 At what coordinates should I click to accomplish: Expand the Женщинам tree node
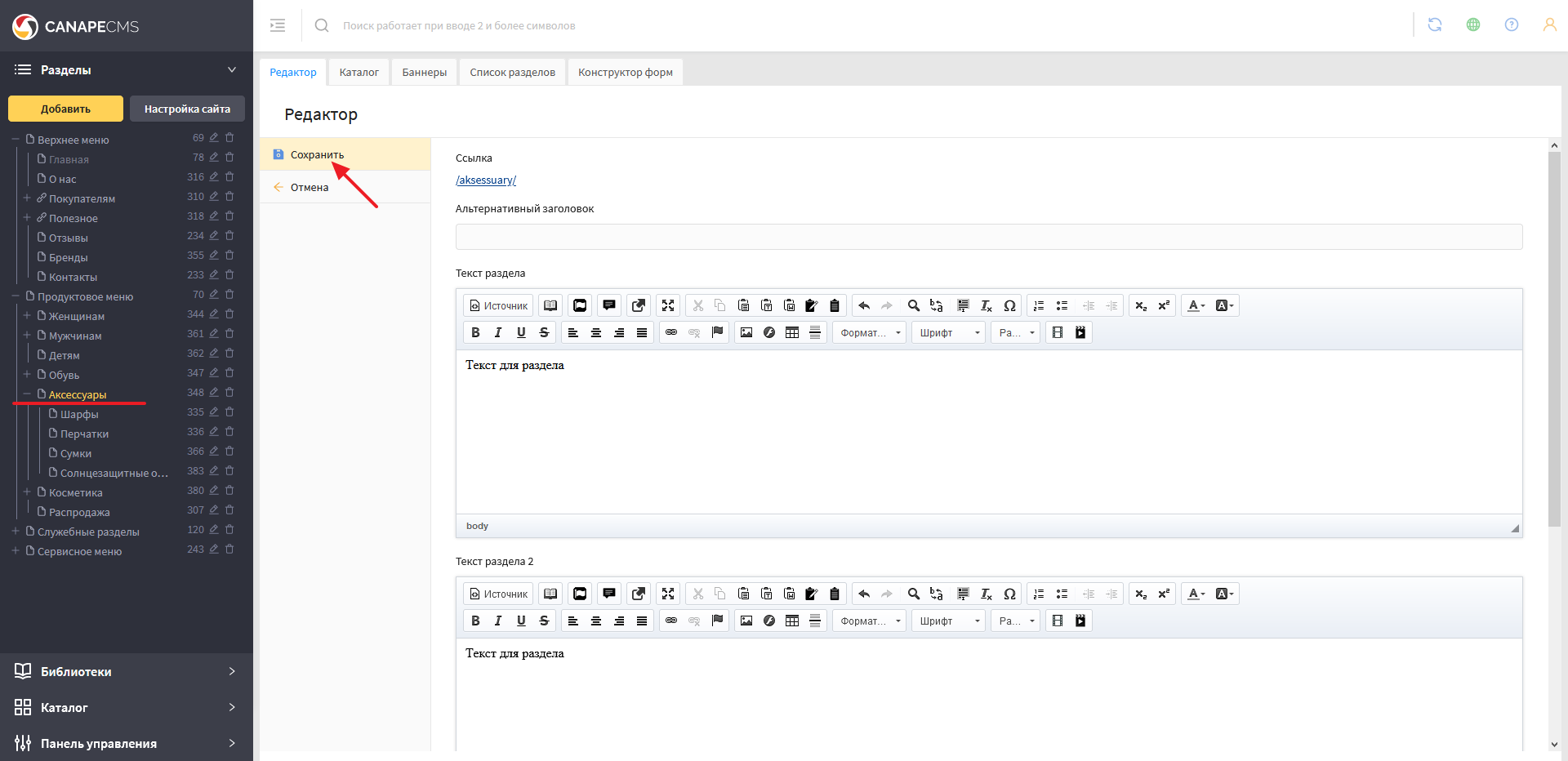[x=27, y=315]
